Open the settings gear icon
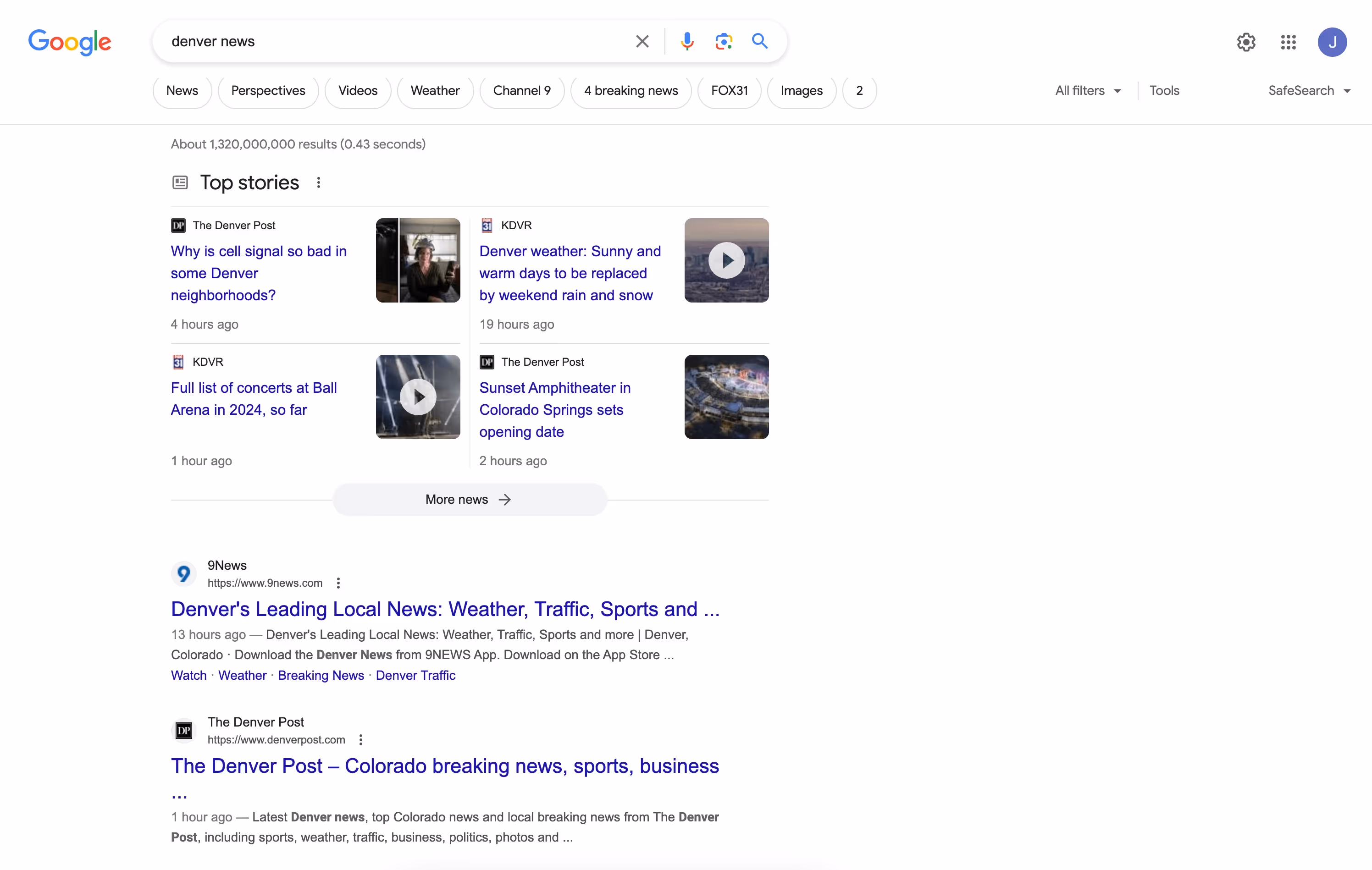The width and height of the screenshot is (1372, 870). click(1246, 42)
